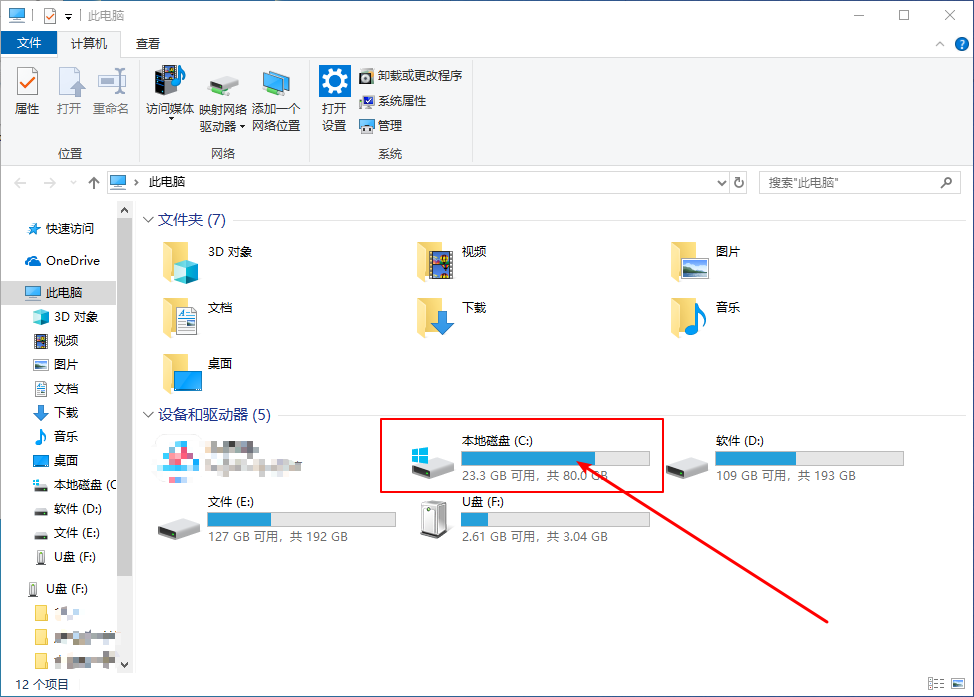Switch to details view in status bar

936,683
